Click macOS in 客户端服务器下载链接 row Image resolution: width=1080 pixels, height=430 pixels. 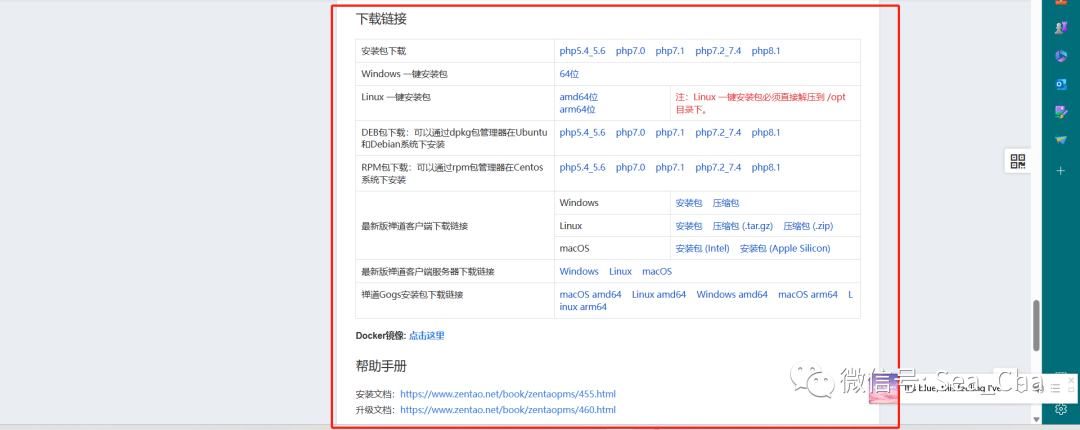(x=657, y=272)
